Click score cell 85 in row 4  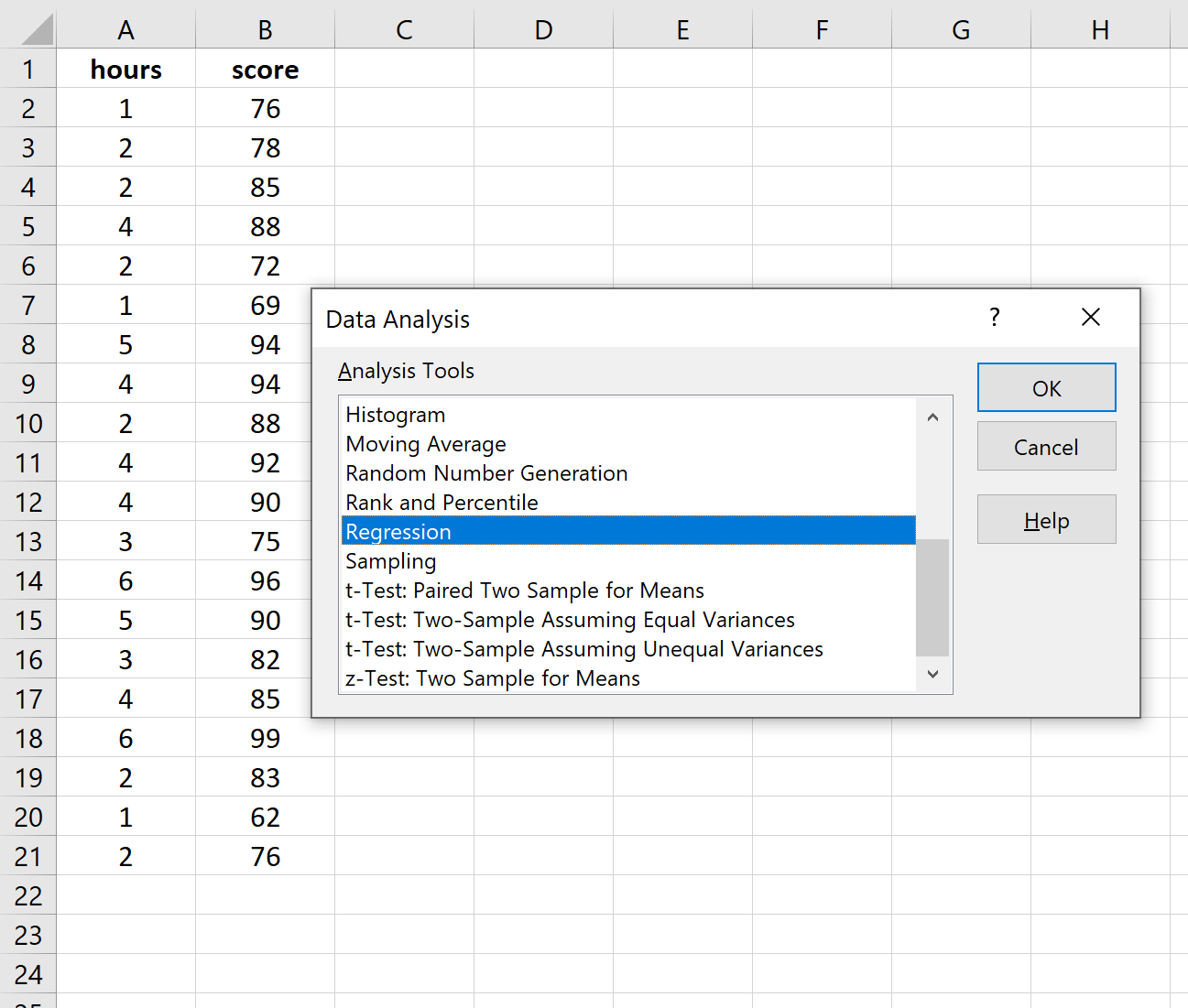(266, 187)
